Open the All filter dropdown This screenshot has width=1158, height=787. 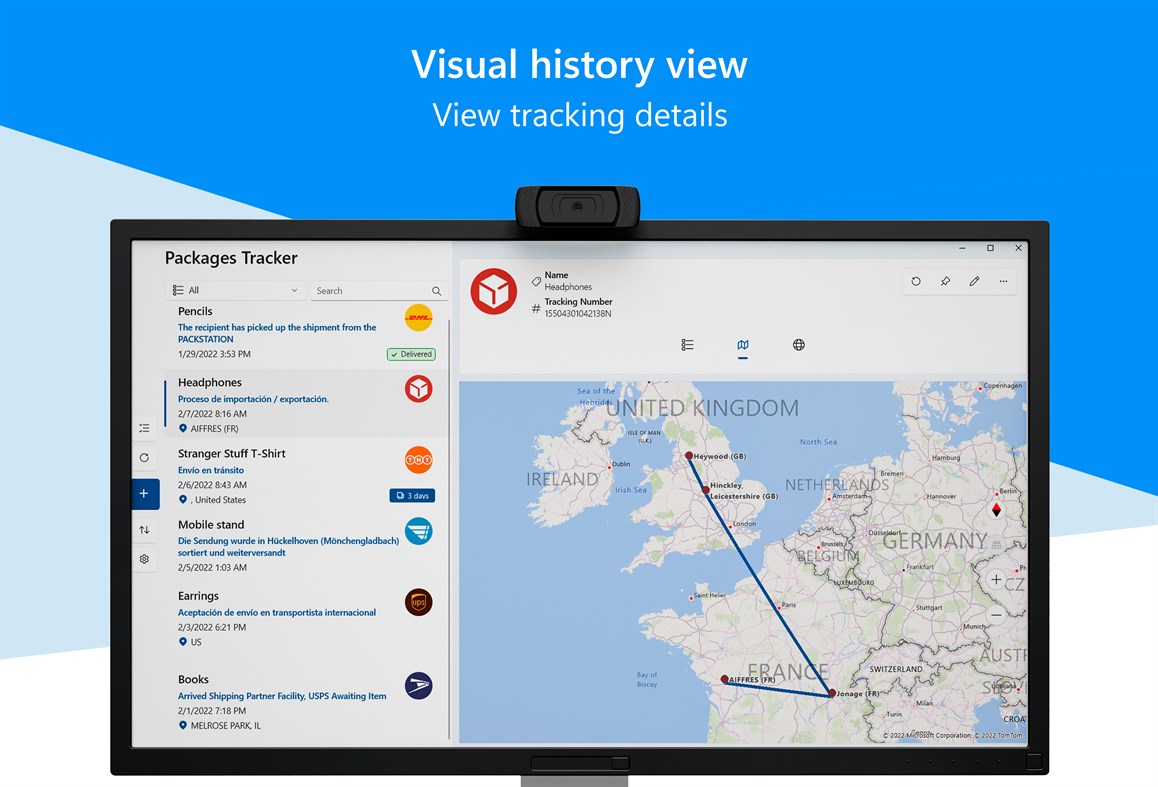(234, 289)
